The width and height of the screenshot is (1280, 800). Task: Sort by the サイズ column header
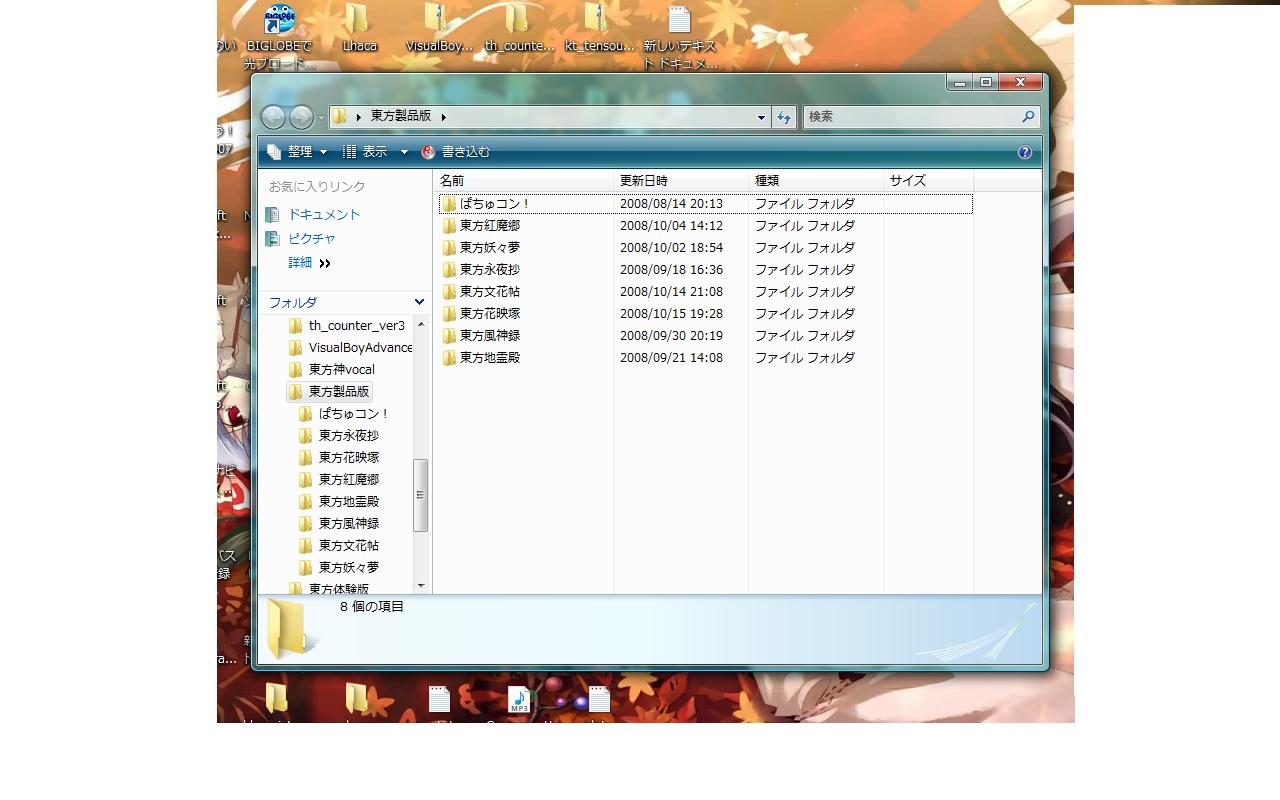tap(929, 181)
